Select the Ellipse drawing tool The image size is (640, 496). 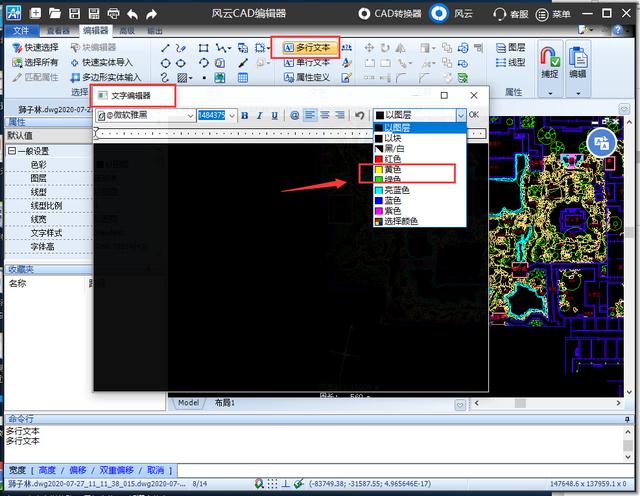(180, 63)
